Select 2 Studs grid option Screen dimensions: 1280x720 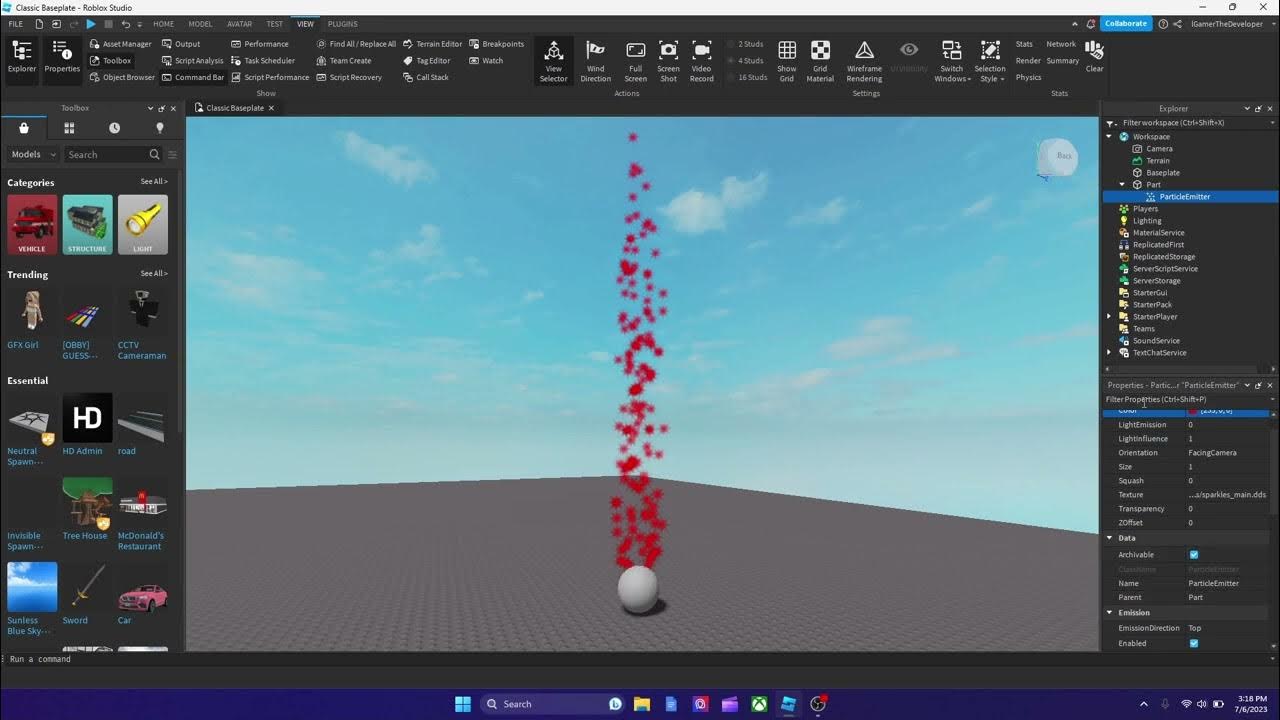(x=746, y=44)
